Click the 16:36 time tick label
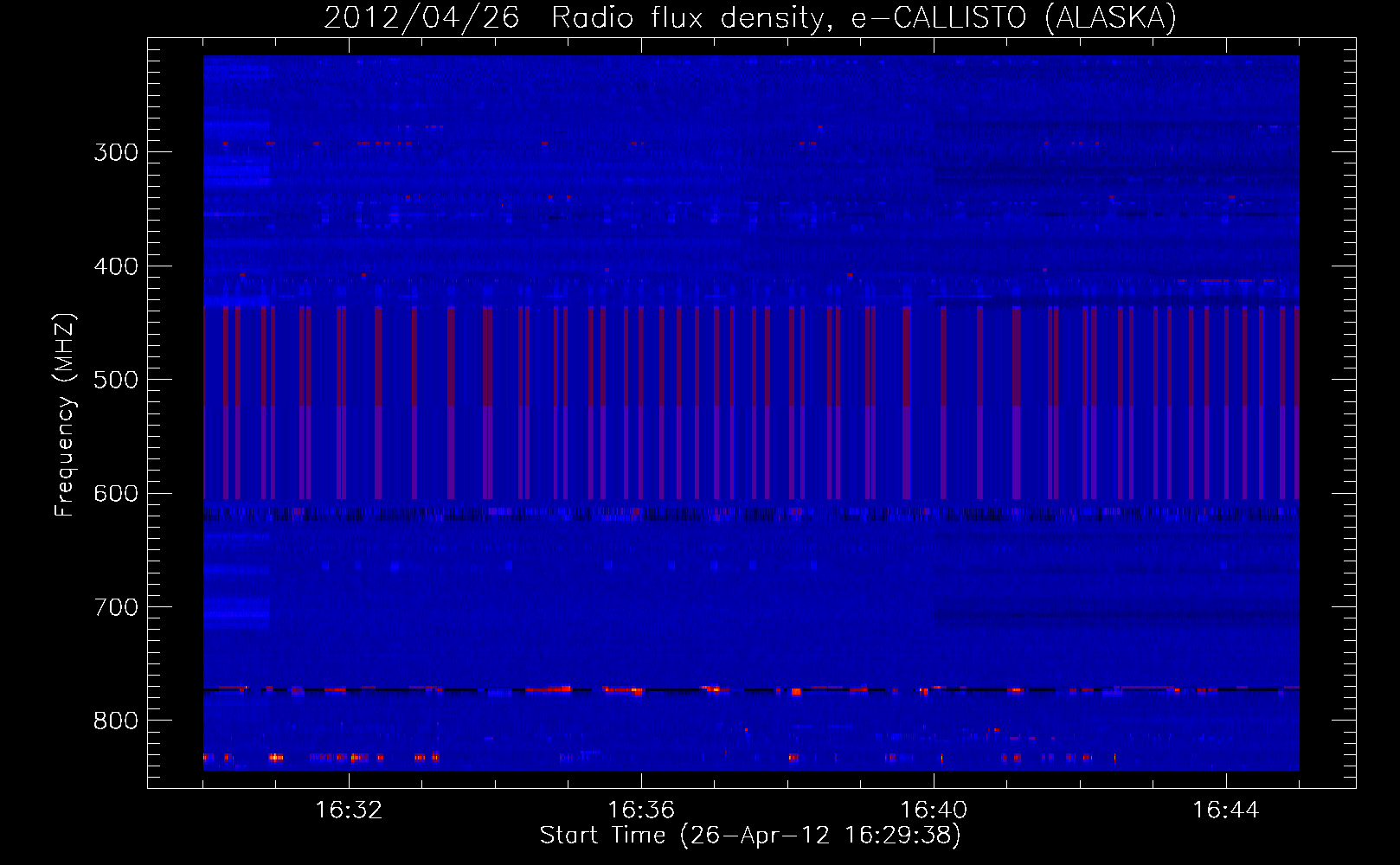The height and width of the screenshot is (865, 1400). (x=641, y=810)
